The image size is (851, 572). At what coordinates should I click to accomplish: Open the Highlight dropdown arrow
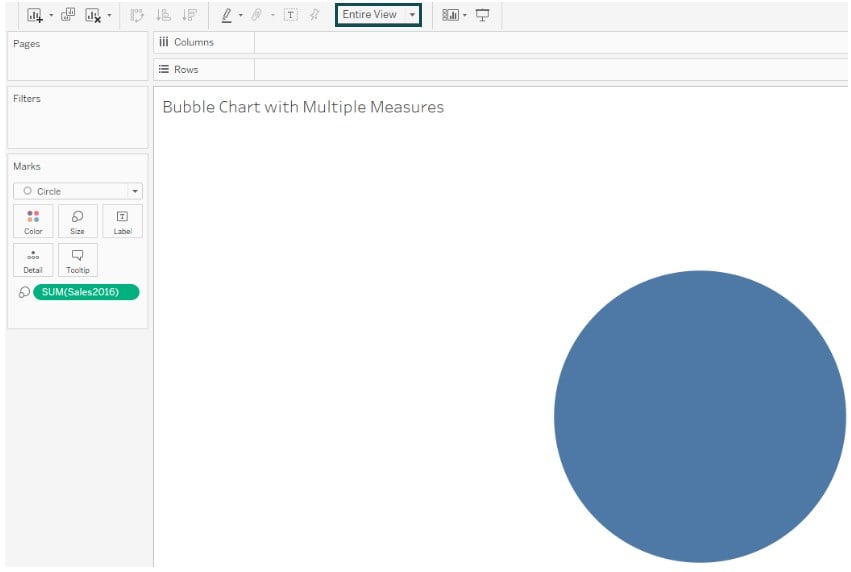241,15
